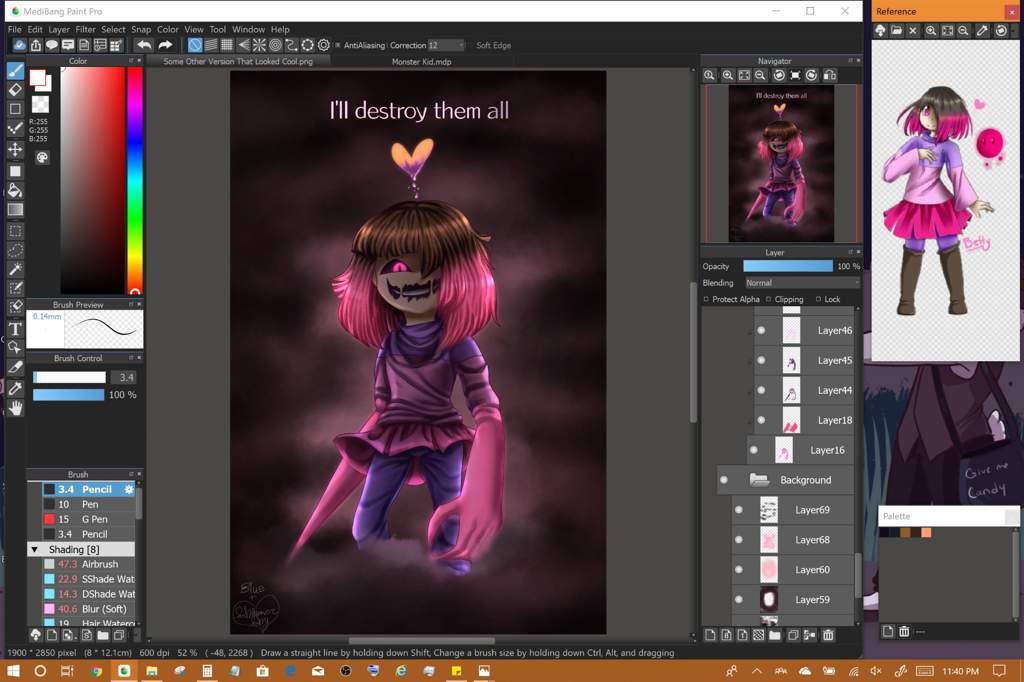Toggle the Protect Alpha checkbox
The height and width of the screenshot is (682, 1024).
click(x=706, y=299)
